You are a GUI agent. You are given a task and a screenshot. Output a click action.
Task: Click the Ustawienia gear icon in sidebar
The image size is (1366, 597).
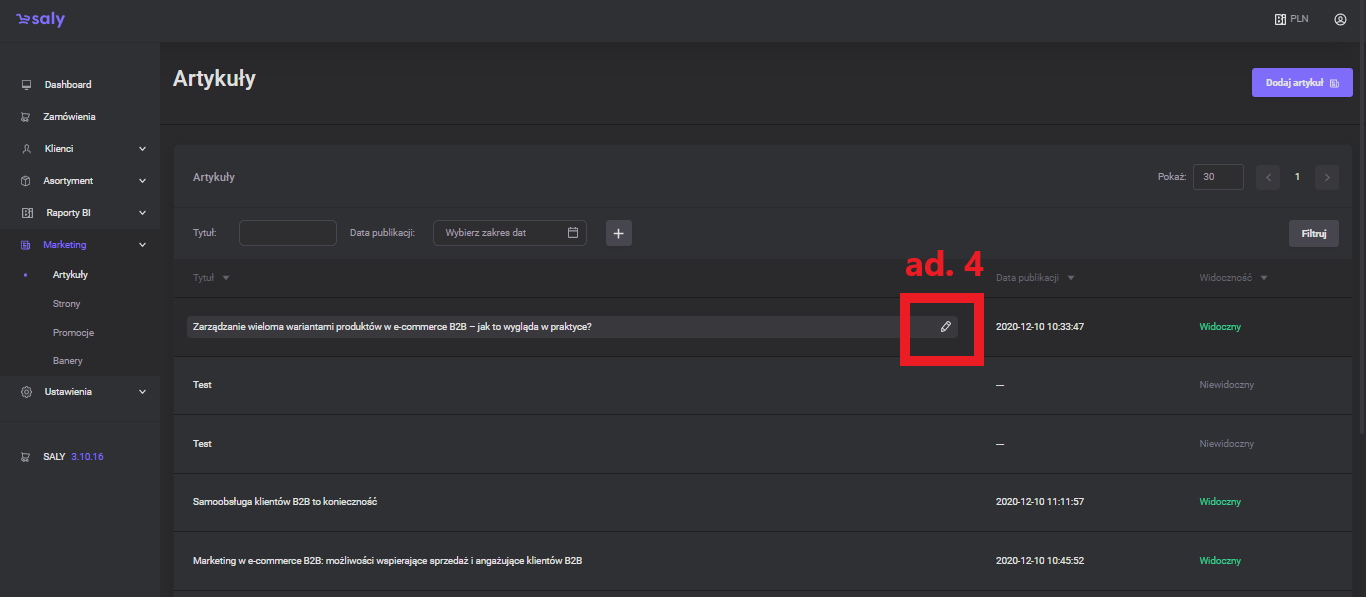coord(27,392)
